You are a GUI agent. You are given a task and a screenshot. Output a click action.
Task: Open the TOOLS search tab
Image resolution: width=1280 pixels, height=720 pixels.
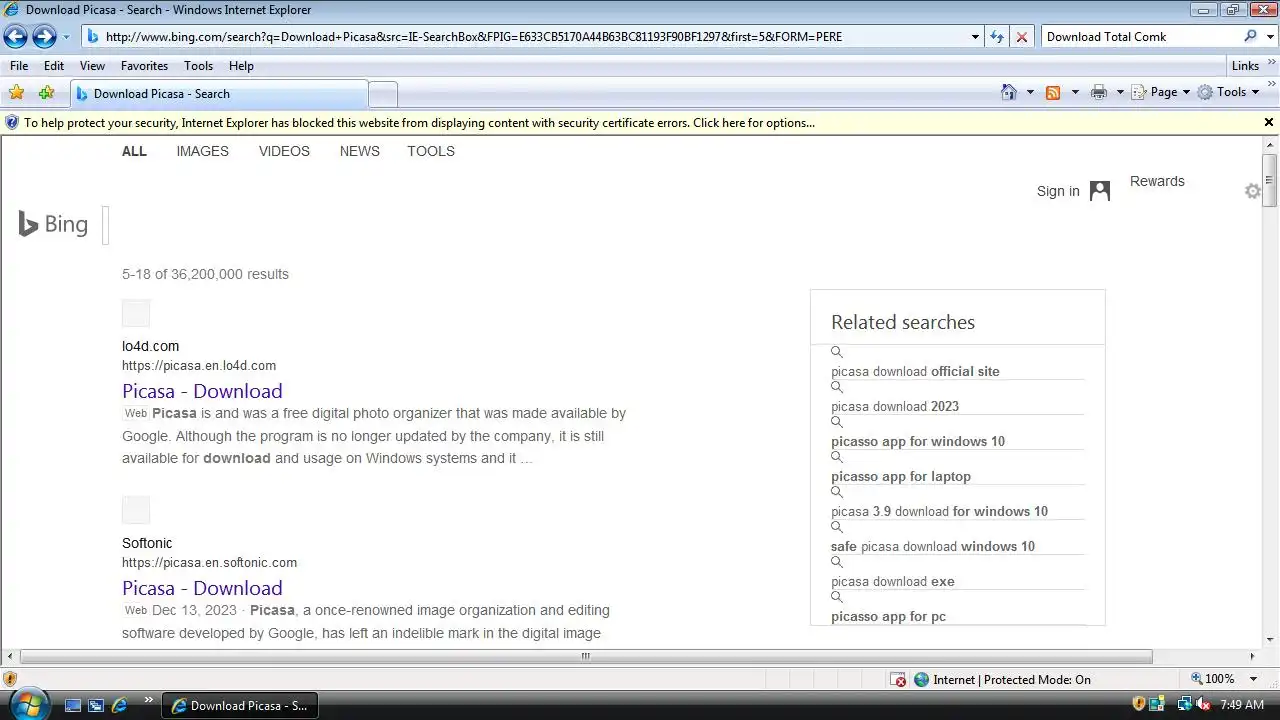click(430, 151)
